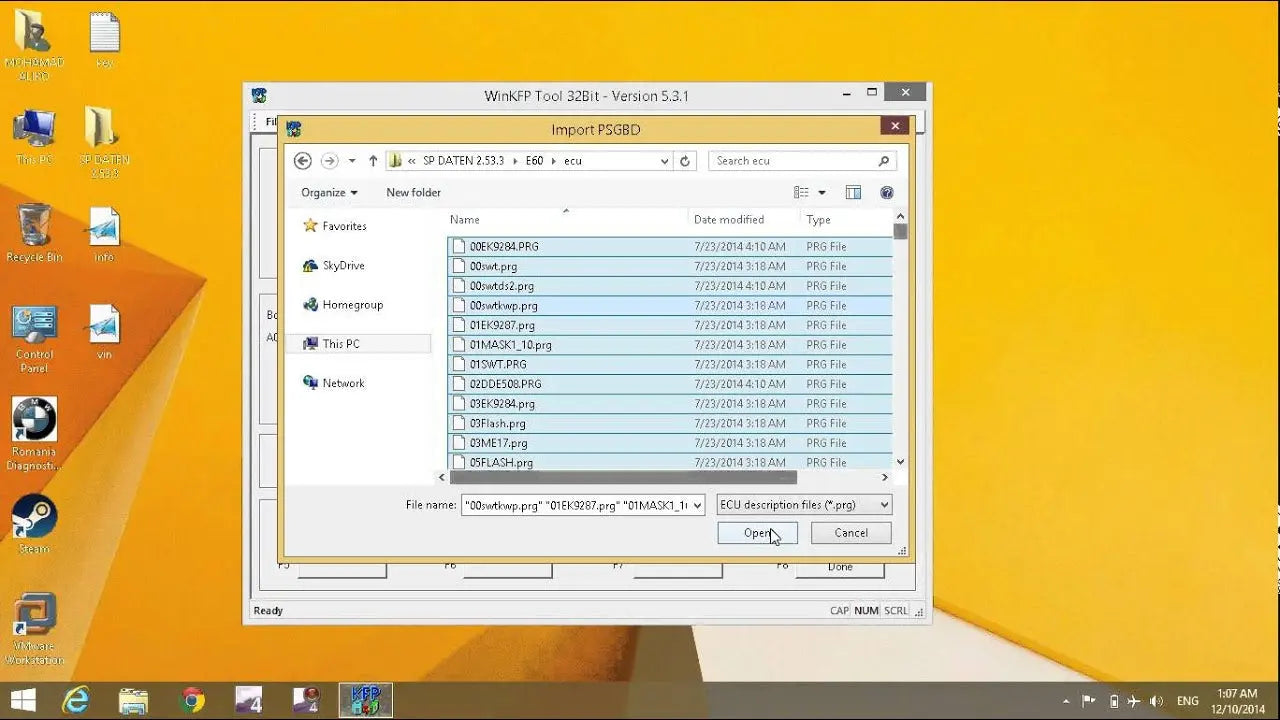Select file 03ME17.prg
Screen dimensions: 1280x720
(670, 443)
